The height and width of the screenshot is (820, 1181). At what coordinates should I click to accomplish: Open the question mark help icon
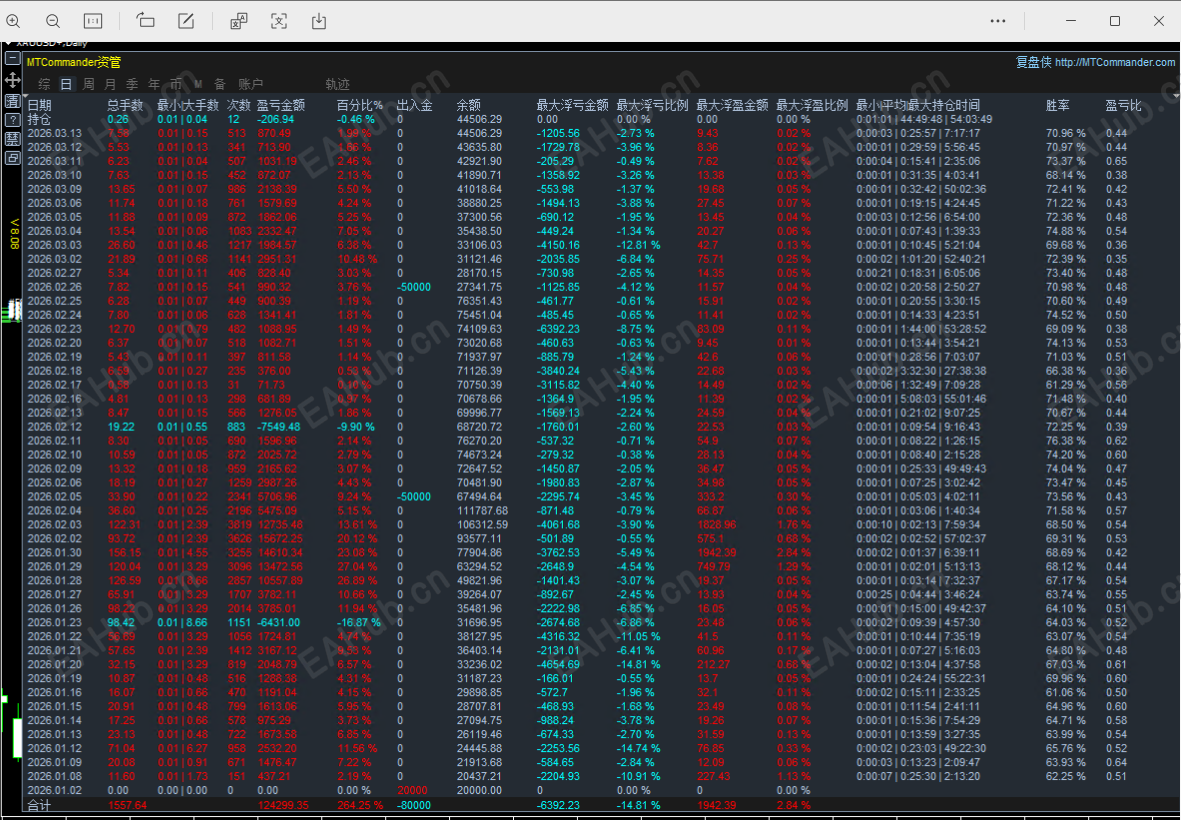[12, 120]
